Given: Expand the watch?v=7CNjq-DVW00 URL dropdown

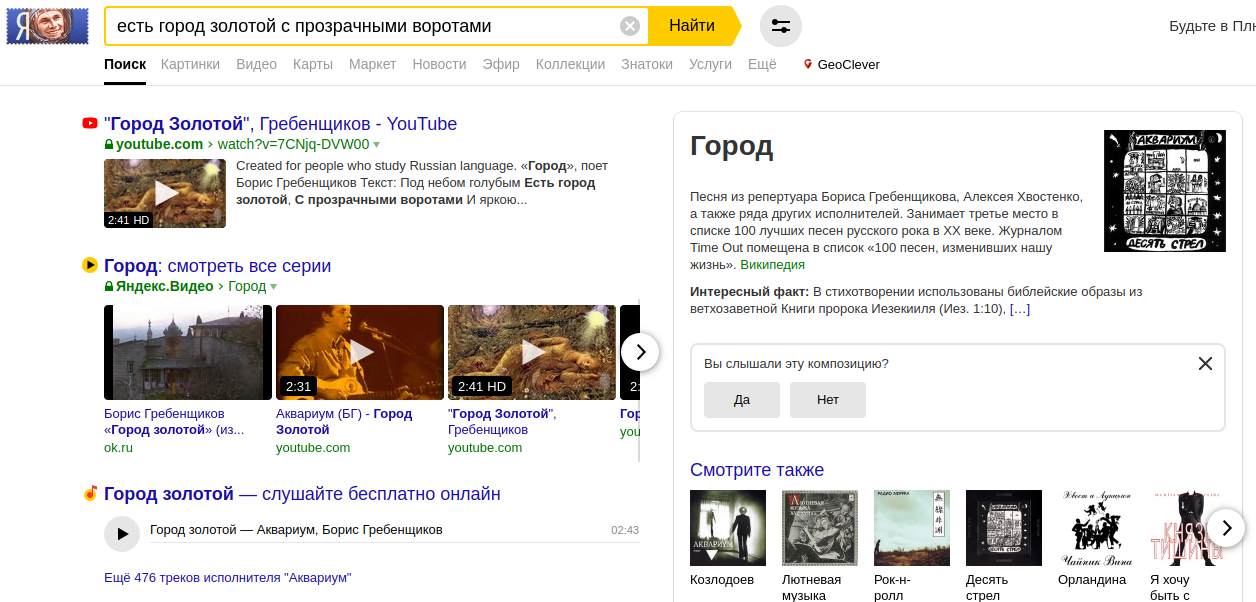Looking at the screenshot, I should pyautogui.click(x=376, y=144).
